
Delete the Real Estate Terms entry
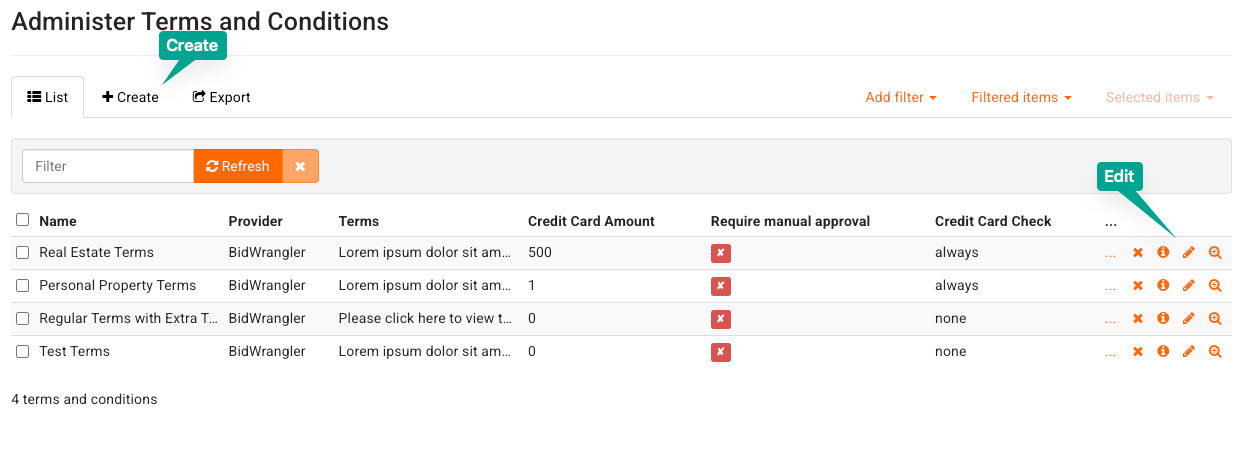tap(1137, 253)
